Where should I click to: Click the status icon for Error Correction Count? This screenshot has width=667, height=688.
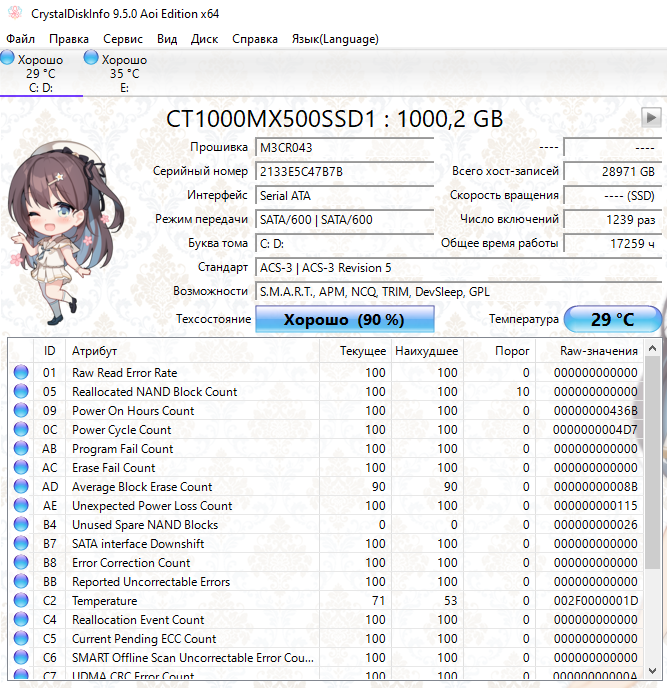(x=21, y=563)
